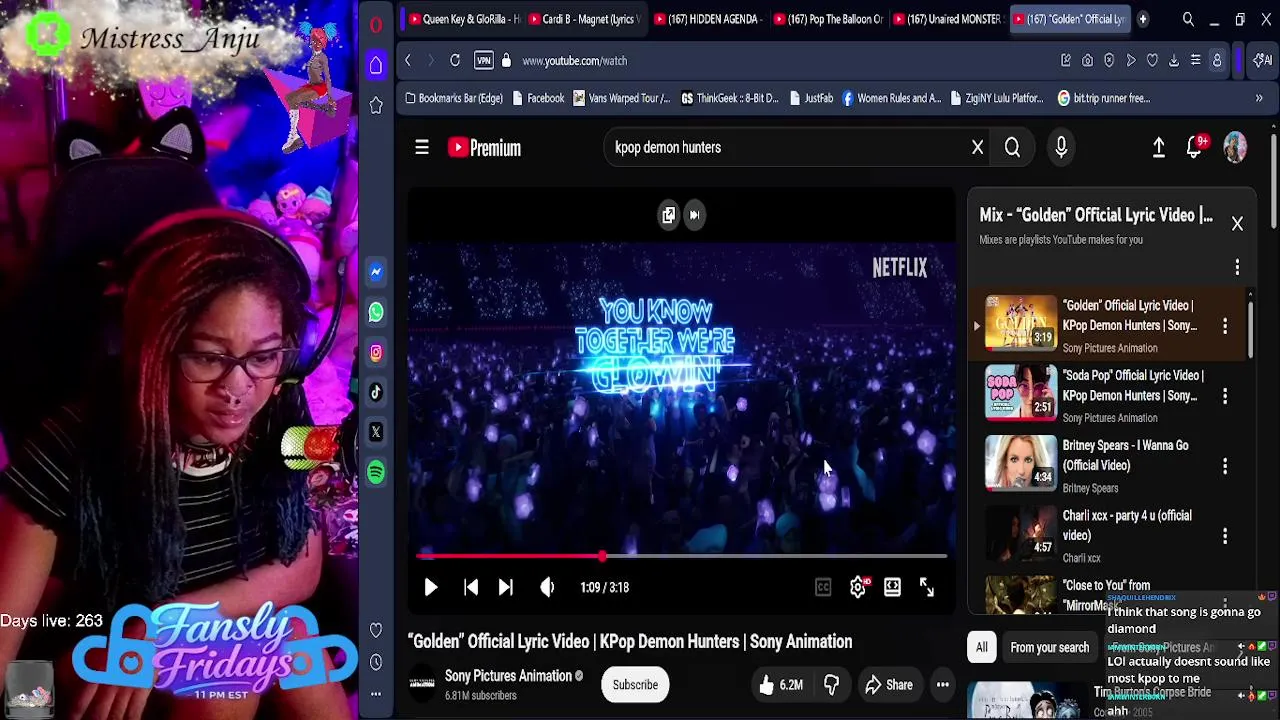Open sidebar history clock icon
The width and height of the screenshot is (1280, 720).
pos(376,662)
